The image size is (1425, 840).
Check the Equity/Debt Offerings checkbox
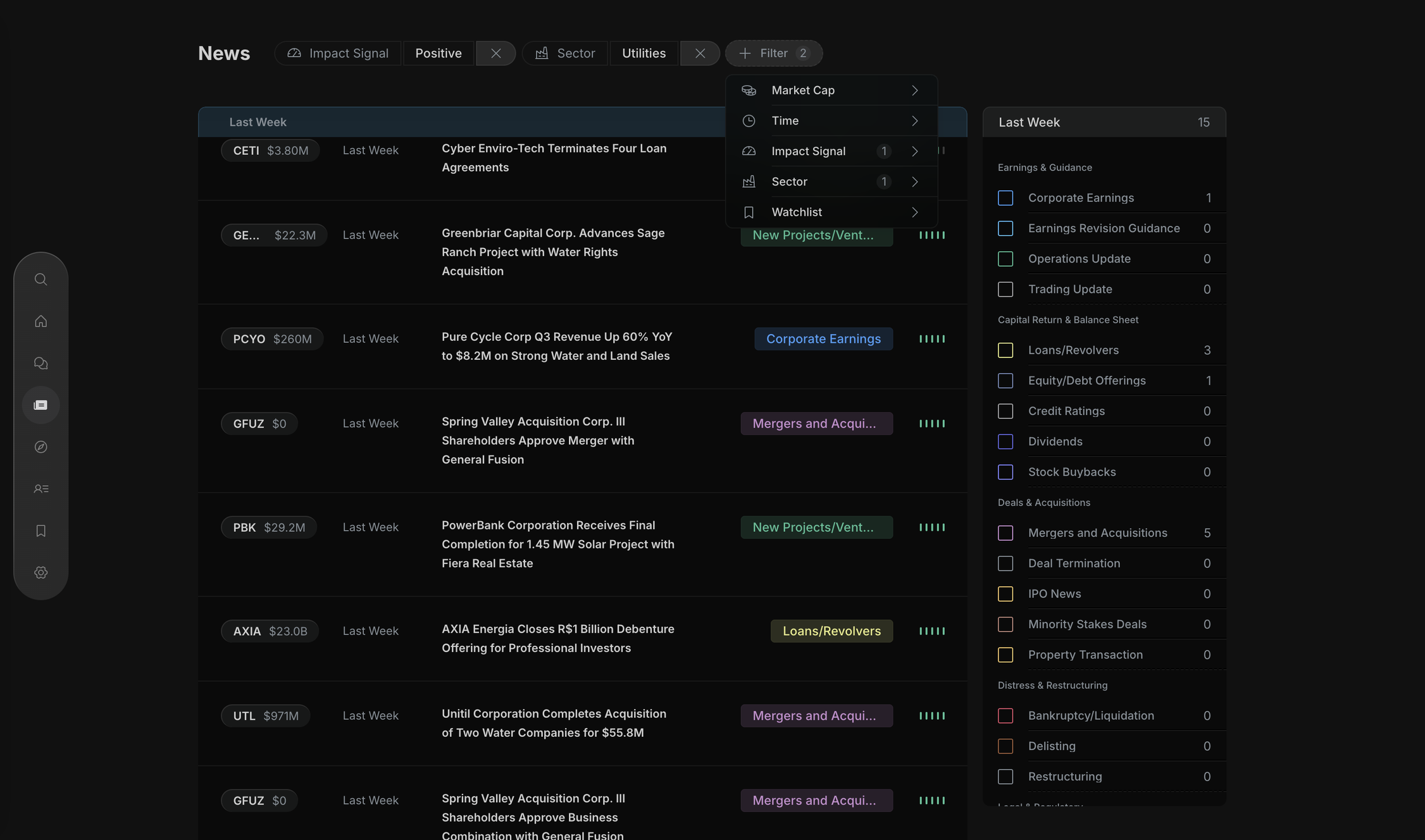click(x=1005, y=381)
